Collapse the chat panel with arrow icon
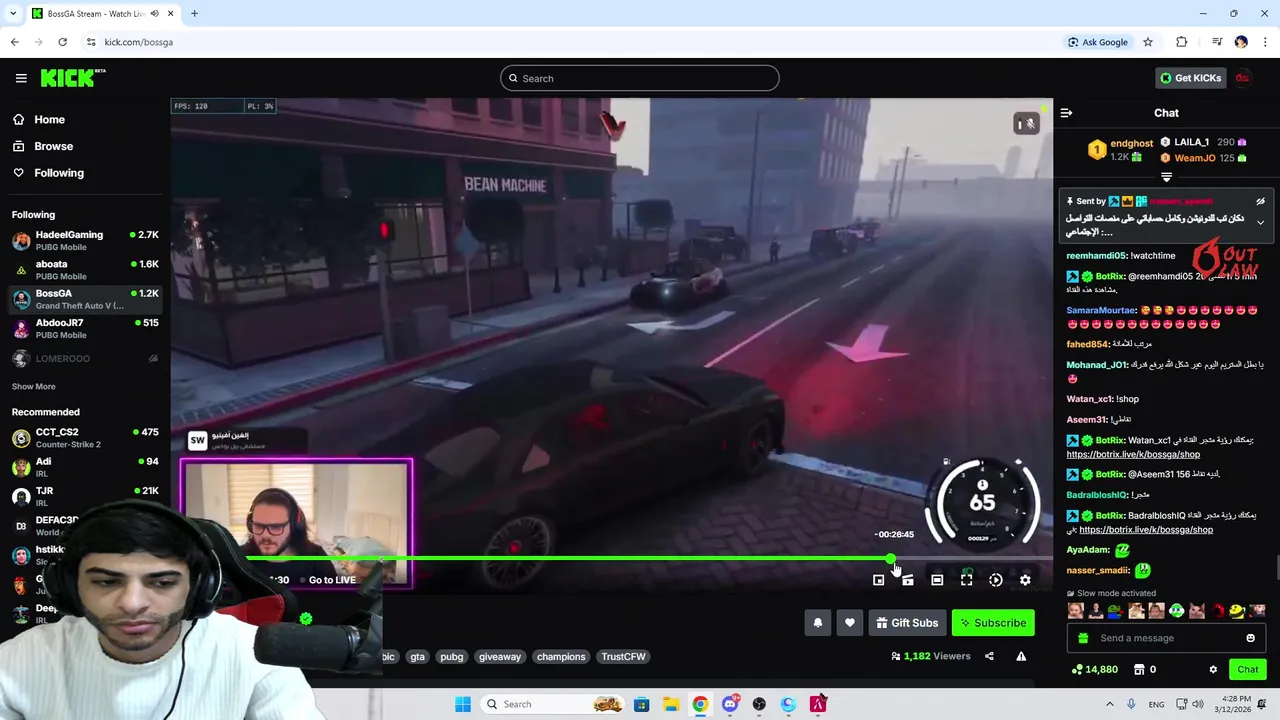 (1066, 113)
